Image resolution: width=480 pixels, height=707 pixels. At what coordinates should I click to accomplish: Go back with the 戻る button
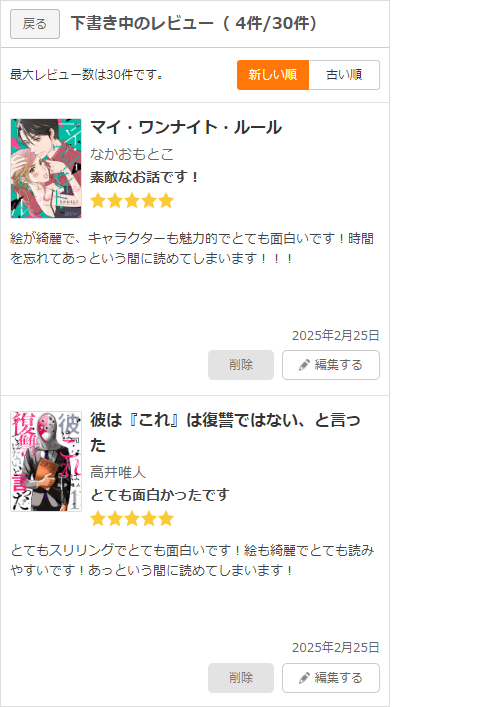pyautogui.click(x=35, y=24)
